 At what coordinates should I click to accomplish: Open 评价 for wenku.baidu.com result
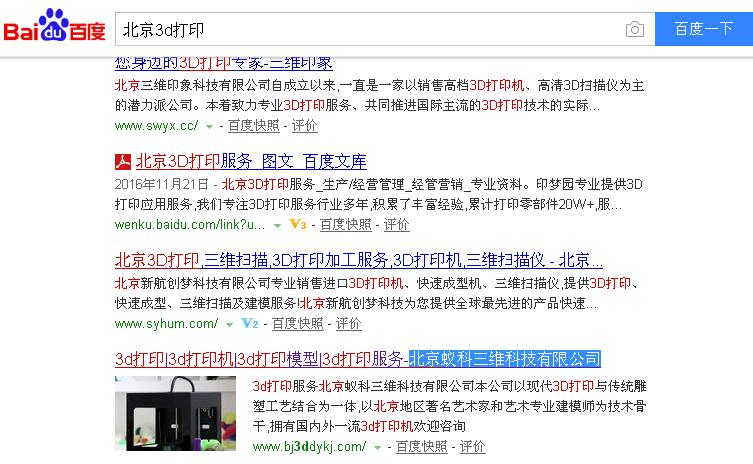(396, 225)
